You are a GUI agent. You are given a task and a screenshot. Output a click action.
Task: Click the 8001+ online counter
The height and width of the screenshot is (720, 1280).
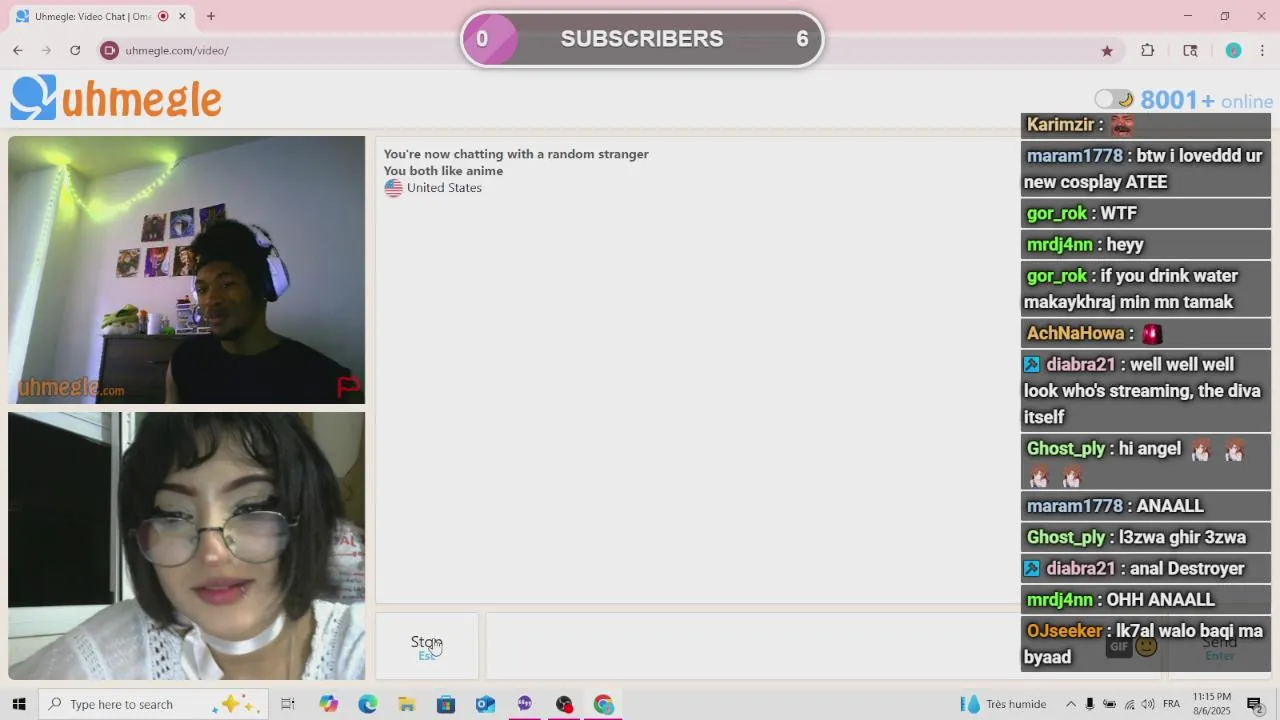1207,100
